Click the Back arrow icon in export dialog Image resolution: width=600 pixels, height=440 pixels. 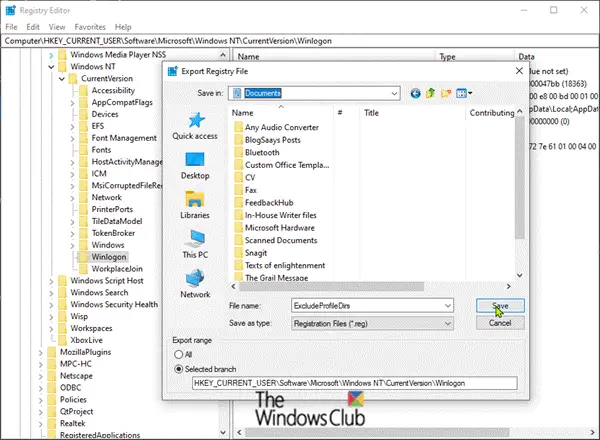pos(415,93)
